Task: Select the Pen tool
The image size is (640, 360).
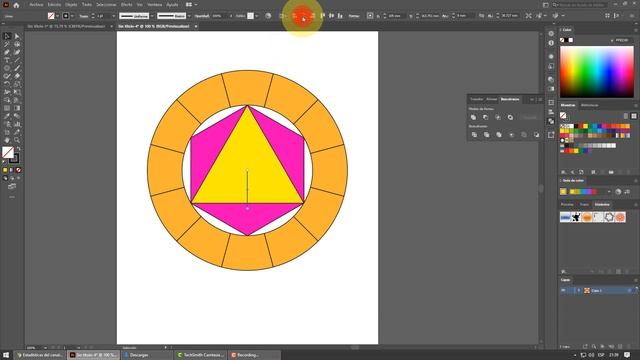Action: click(7, 52)
